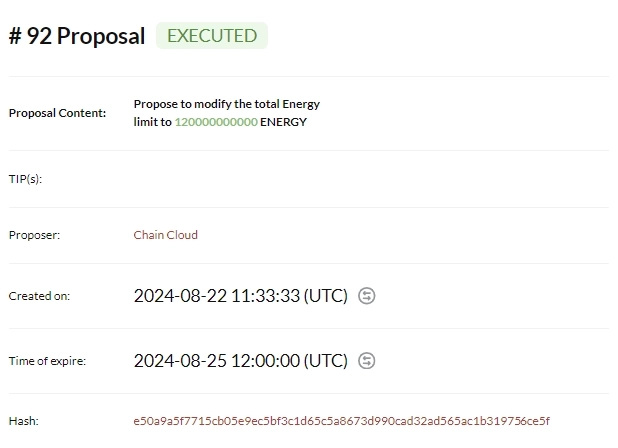Click the Time of expire label
This screenshot has height=448, width=618.
(47, 361)
